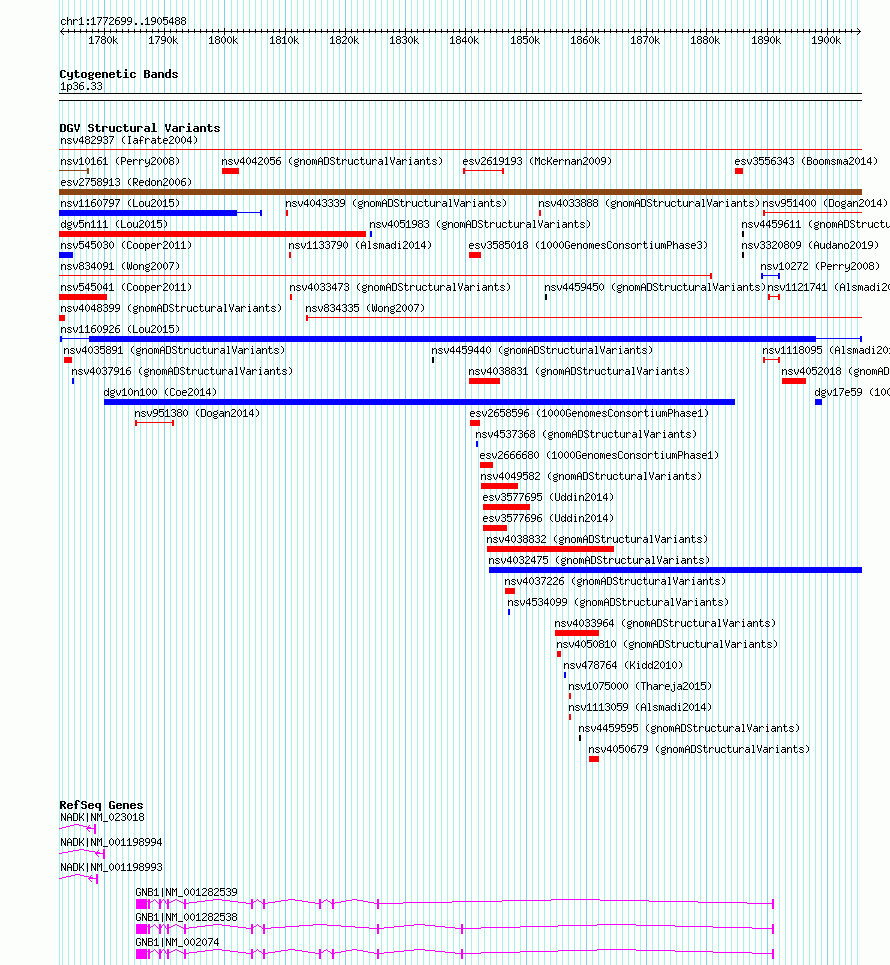
Task: Click the nsv545030 (Cooper2011) label
Action: [x=126, y=245]
